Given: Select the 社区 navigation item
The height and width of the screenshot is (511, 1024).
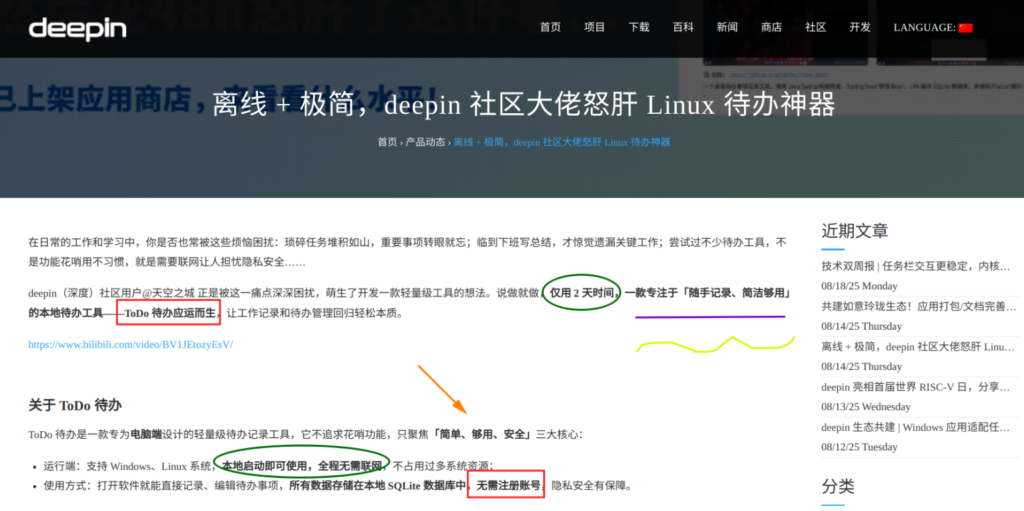Looking at the screenshot, I should pos(816,28).
